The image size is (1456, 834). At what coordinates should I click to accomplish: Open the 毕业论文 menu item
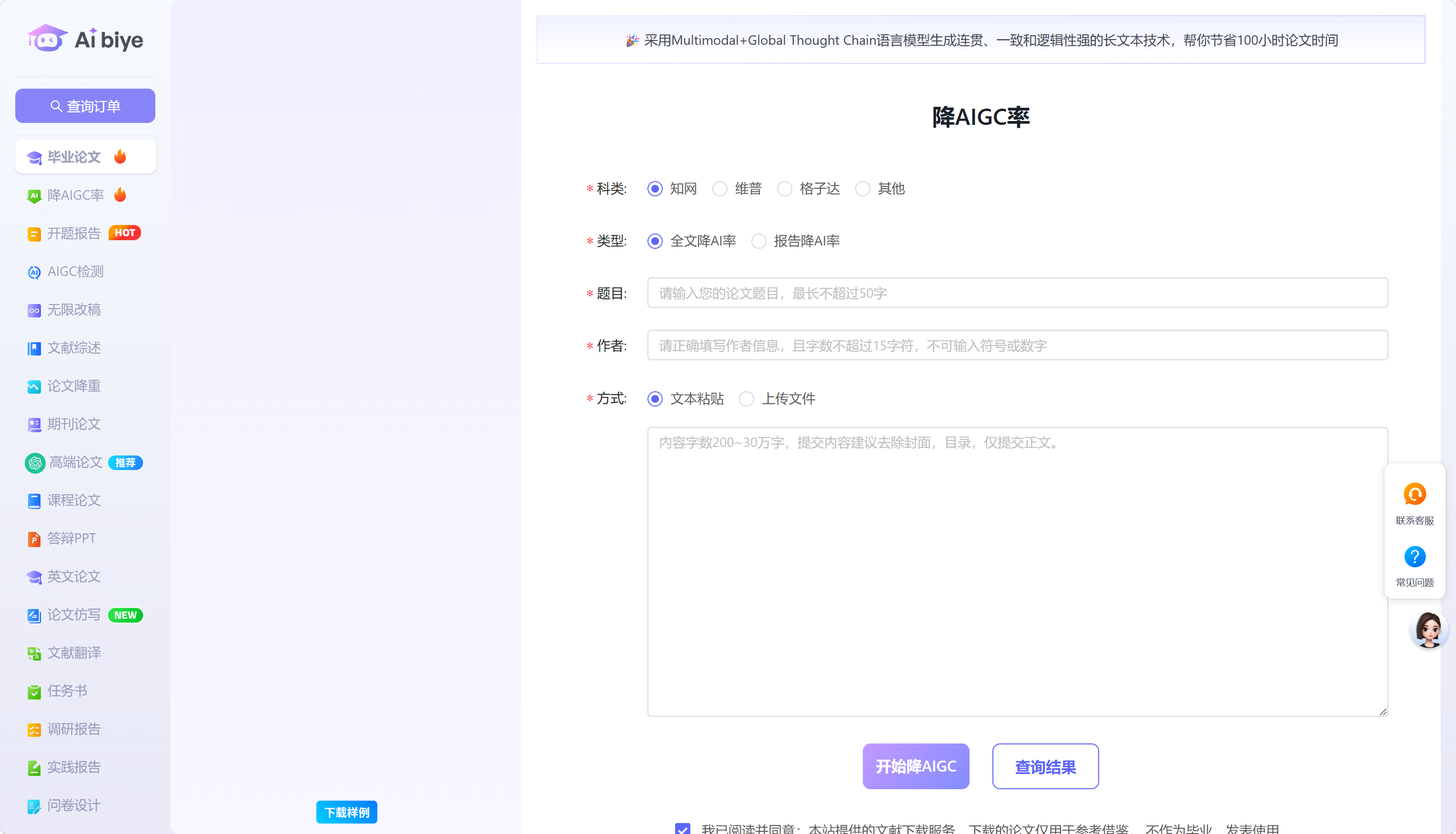point(85,157)
